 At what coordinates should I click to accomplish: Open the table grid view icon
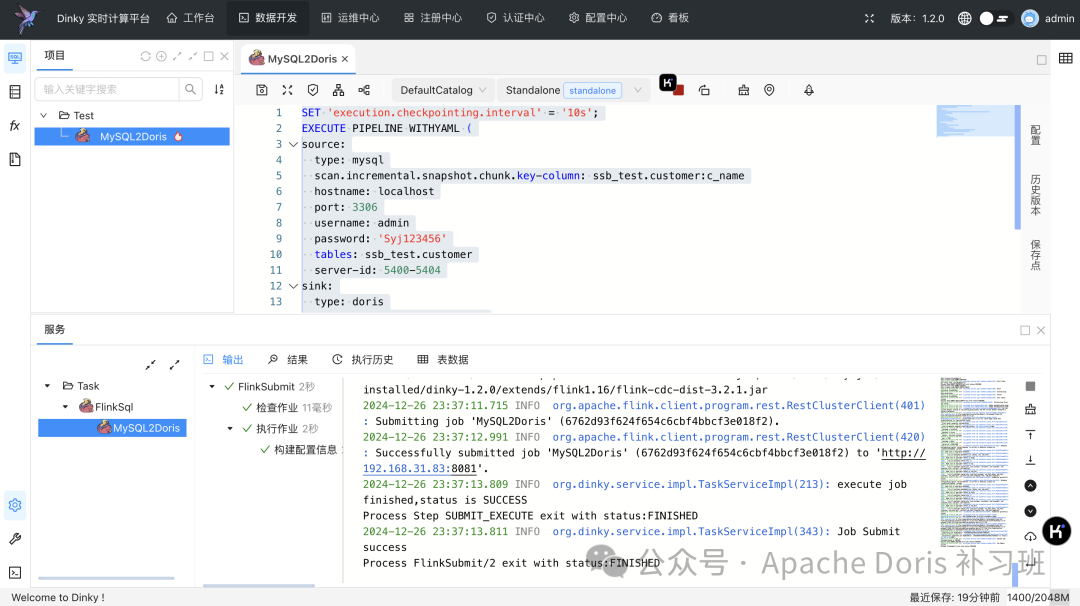(1066, 59)
